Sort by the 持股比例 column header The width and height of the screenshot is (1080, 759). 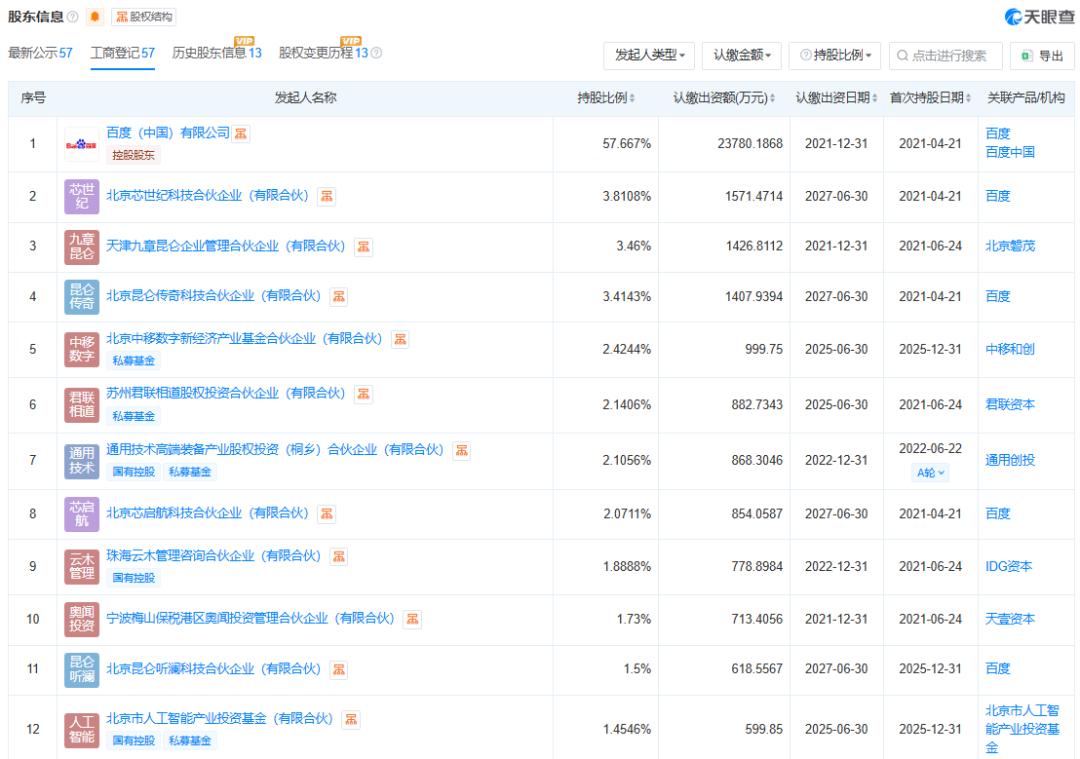[606, 98]
